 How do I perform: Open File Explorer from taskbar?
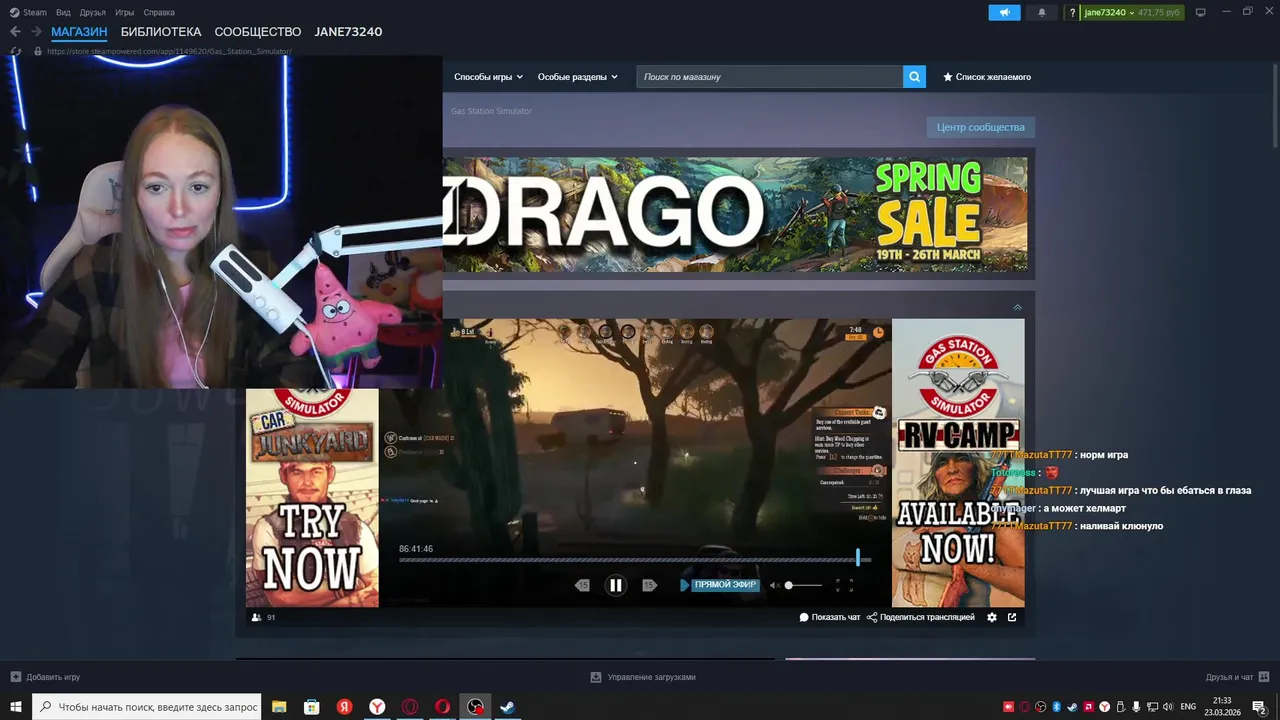click(279, 707)
